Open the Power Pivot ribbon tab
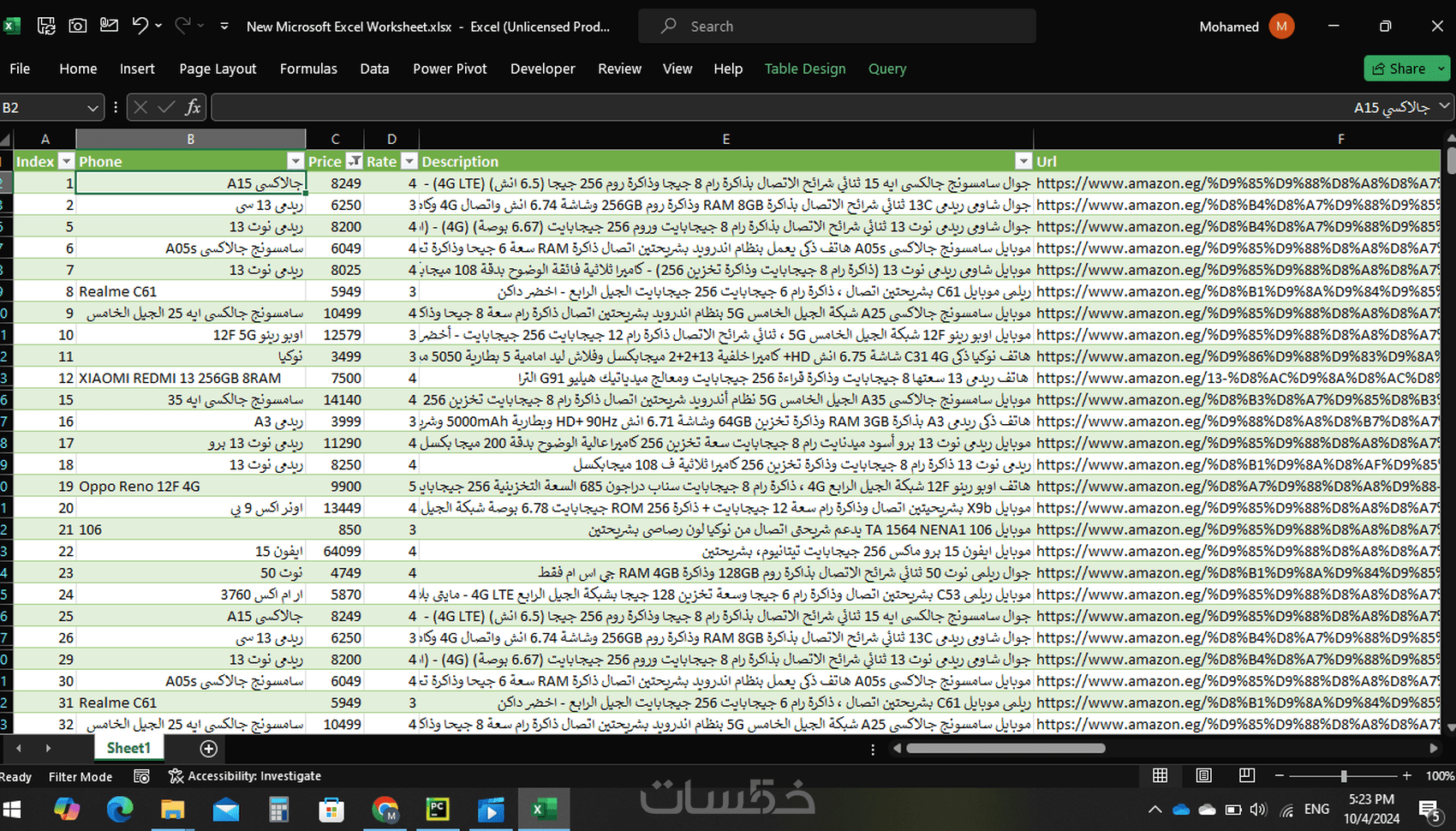This screenshot has width=1456, height=831. coord(450,69)
